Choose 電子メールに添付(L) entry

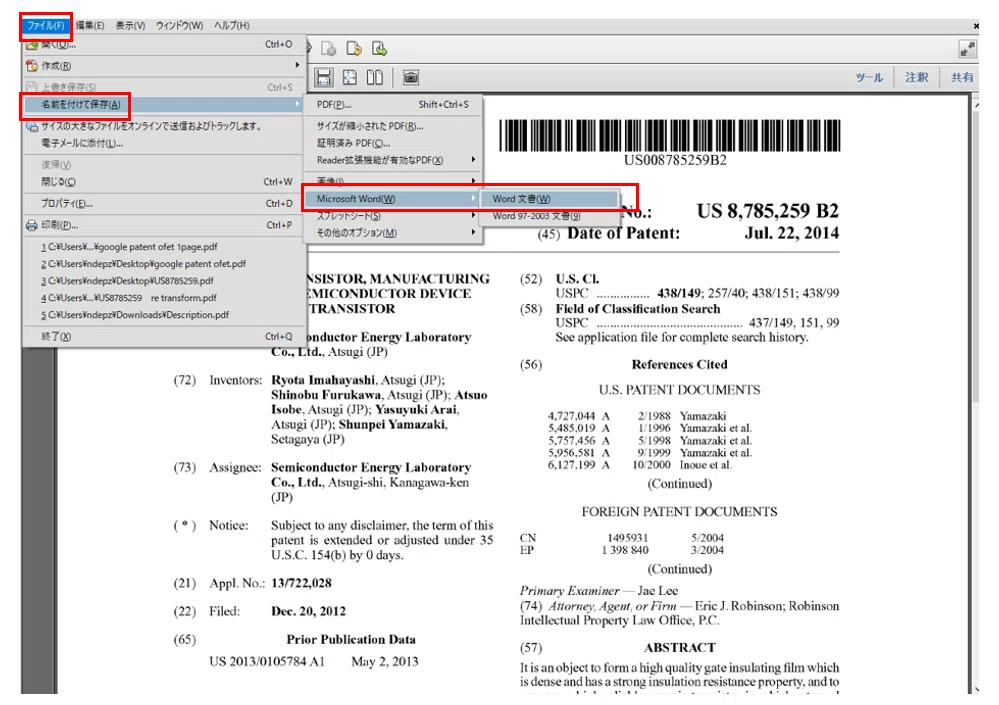164,143
